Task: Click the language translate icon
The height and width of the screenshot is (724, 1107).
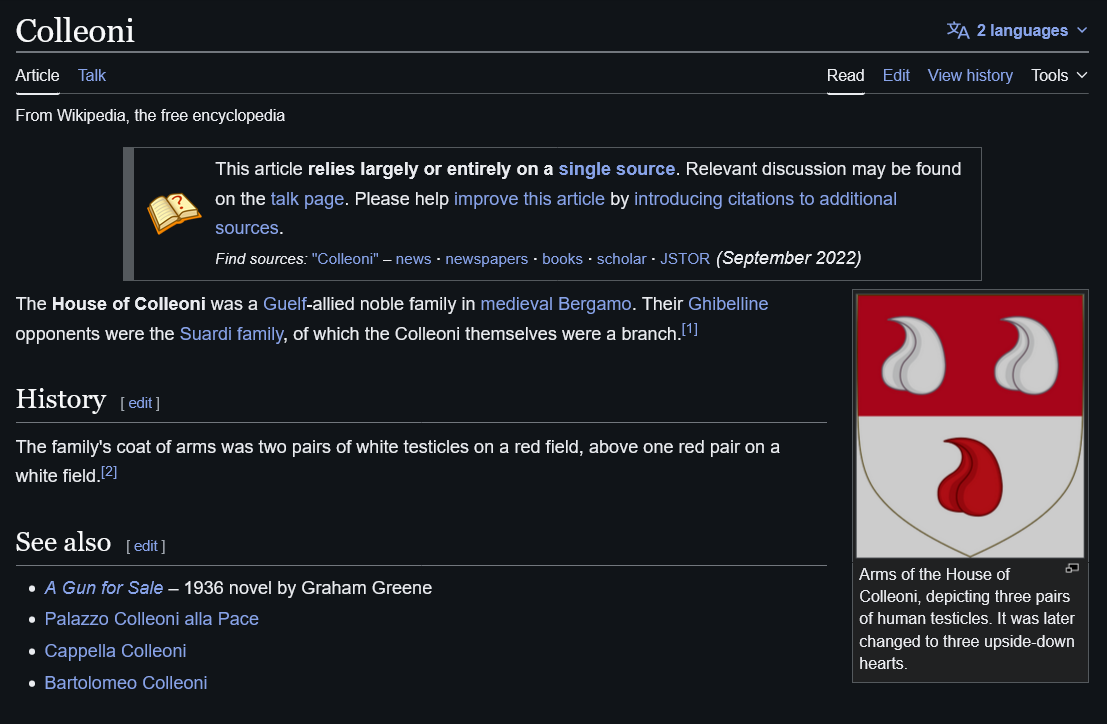Action: pos(957,30)
